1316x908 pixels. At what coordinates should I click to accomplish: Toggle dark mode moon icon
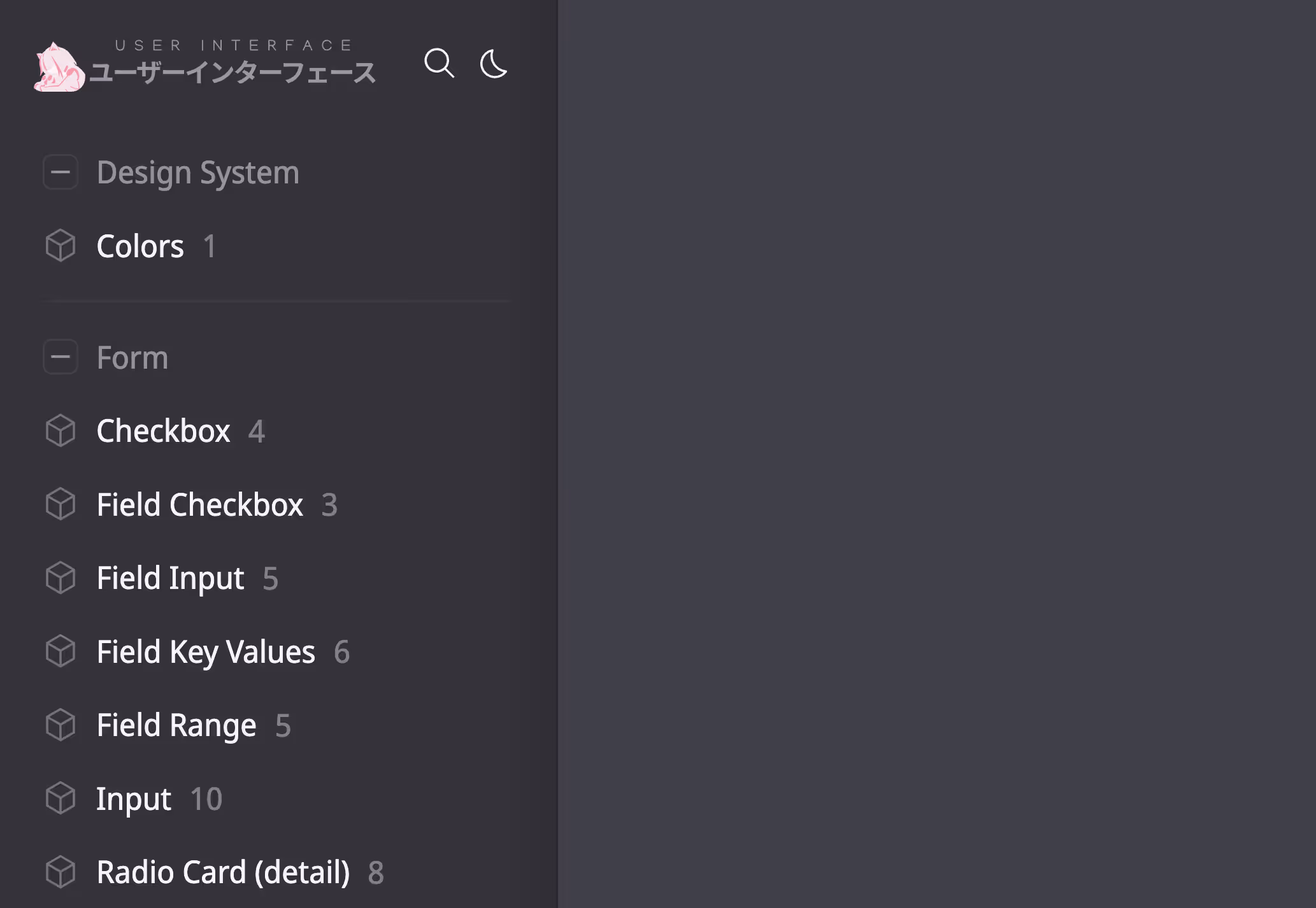tap(494, 64)
